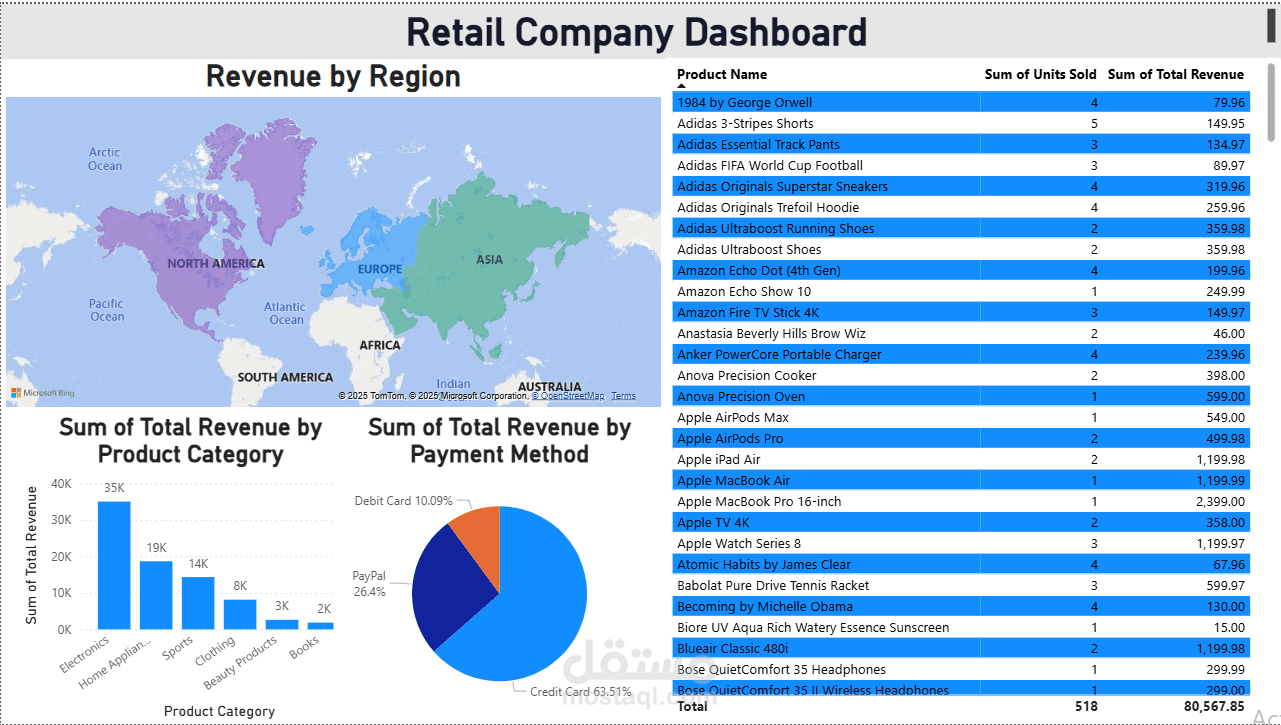The image size is (1281, 725).
Task: Sort by the Sum of Total Revenue header
Action: point(1176,74)
